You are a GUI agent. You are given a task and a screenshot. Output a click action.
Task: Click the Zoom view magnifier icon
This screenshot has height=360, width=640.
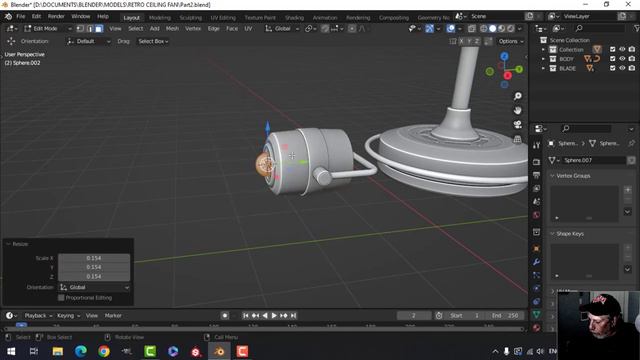coord(518,96)
